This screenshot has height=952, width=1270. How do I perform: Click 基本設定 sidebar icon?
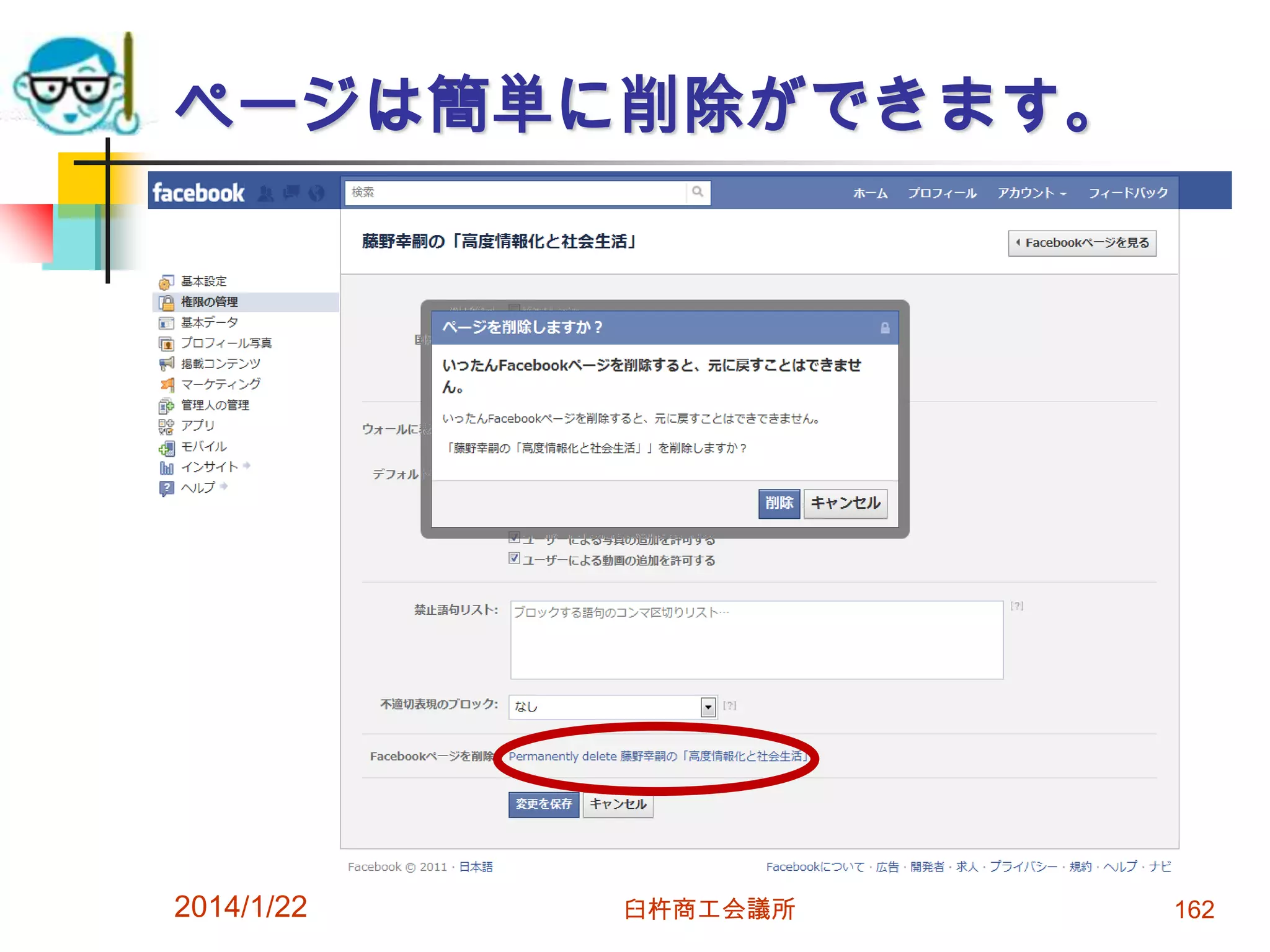pos(166,282)
